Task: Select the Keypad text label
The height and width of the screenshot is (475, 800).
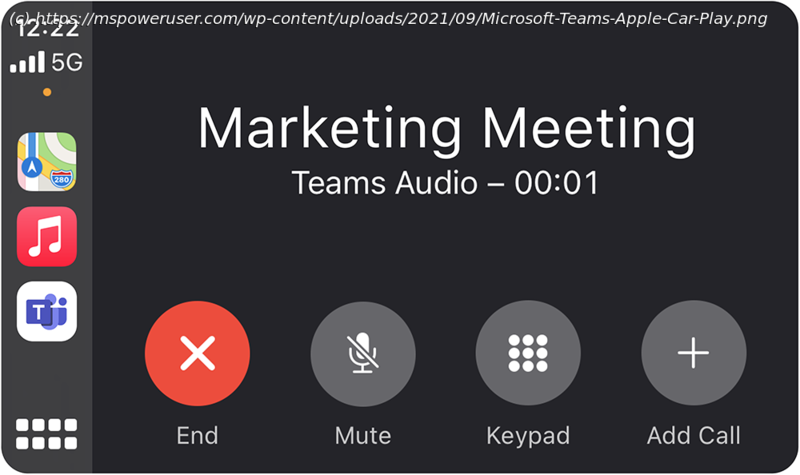Action: pyautogui.click(x=528, y=437)
